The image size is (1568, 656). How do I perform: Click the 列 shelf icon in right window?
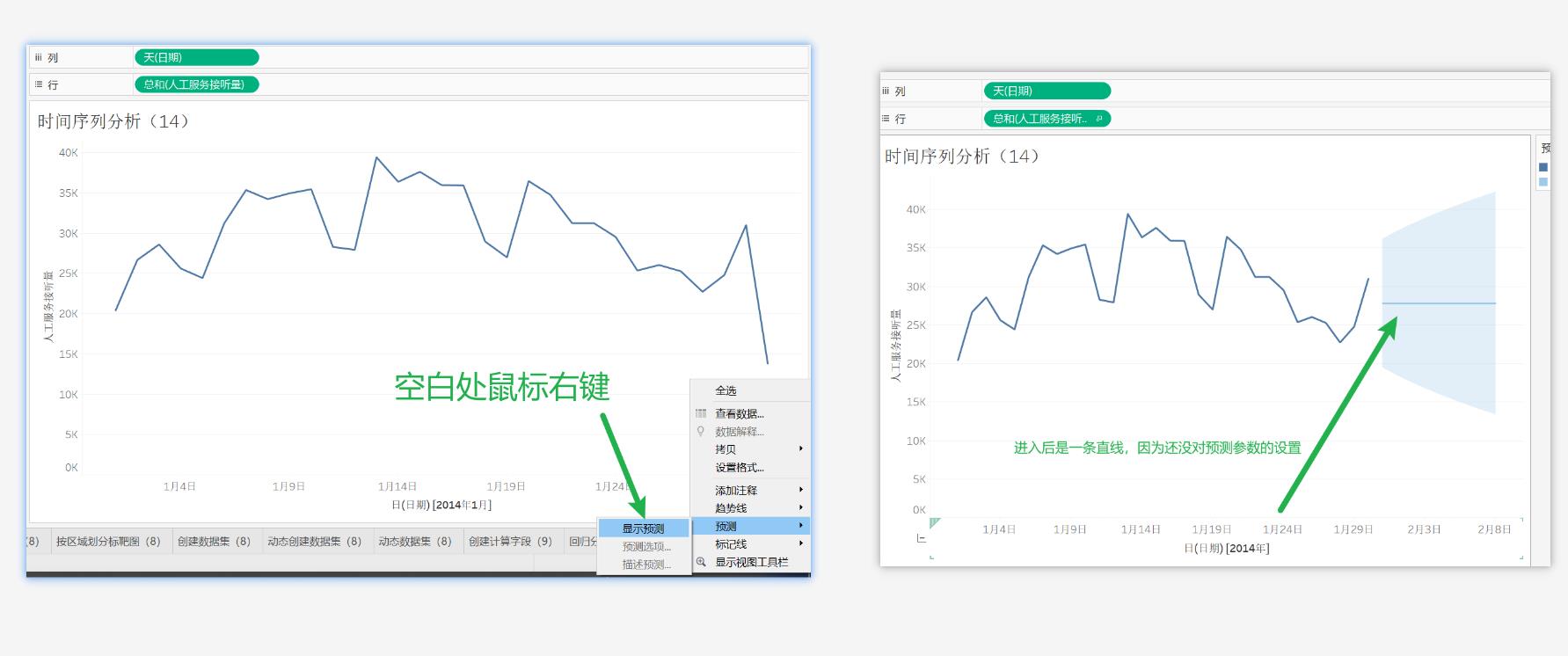(886, 91)
